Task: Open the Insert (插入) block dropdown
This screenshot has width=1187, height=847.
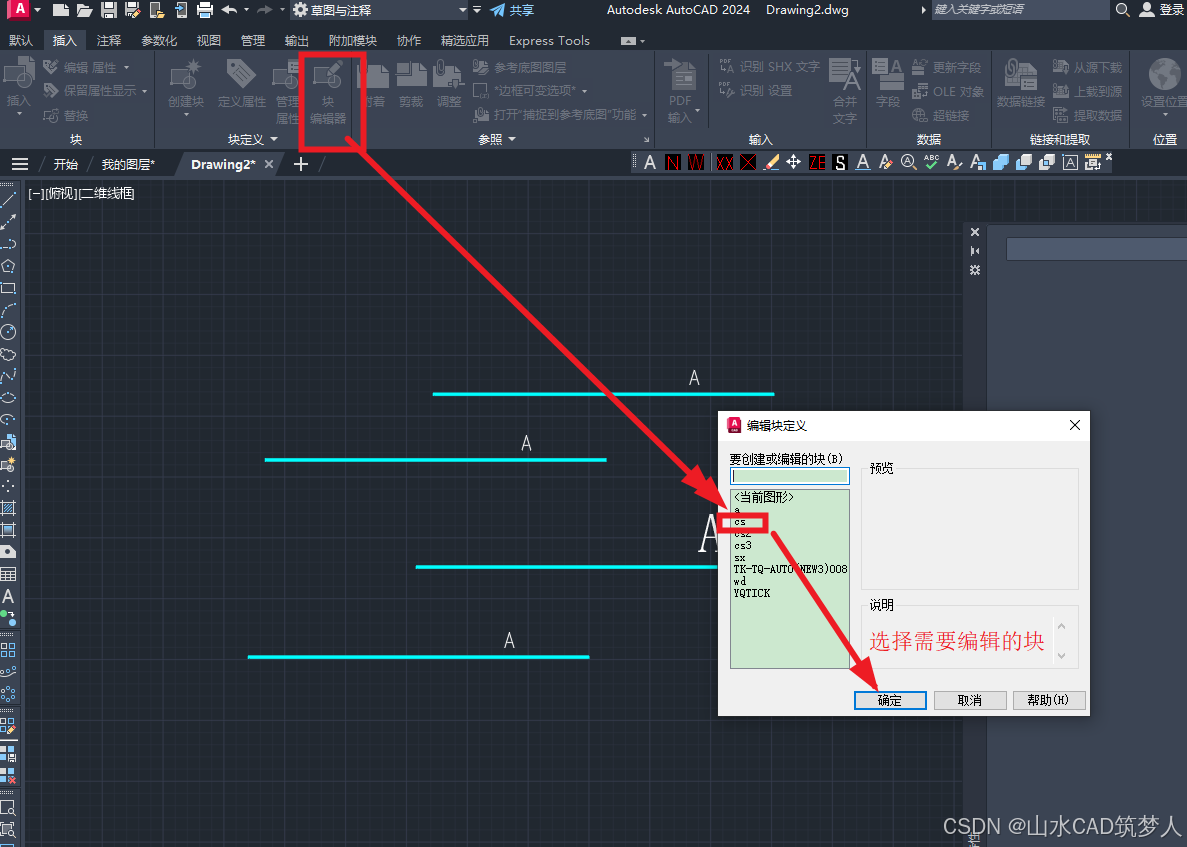Action: tap(18, 114)
